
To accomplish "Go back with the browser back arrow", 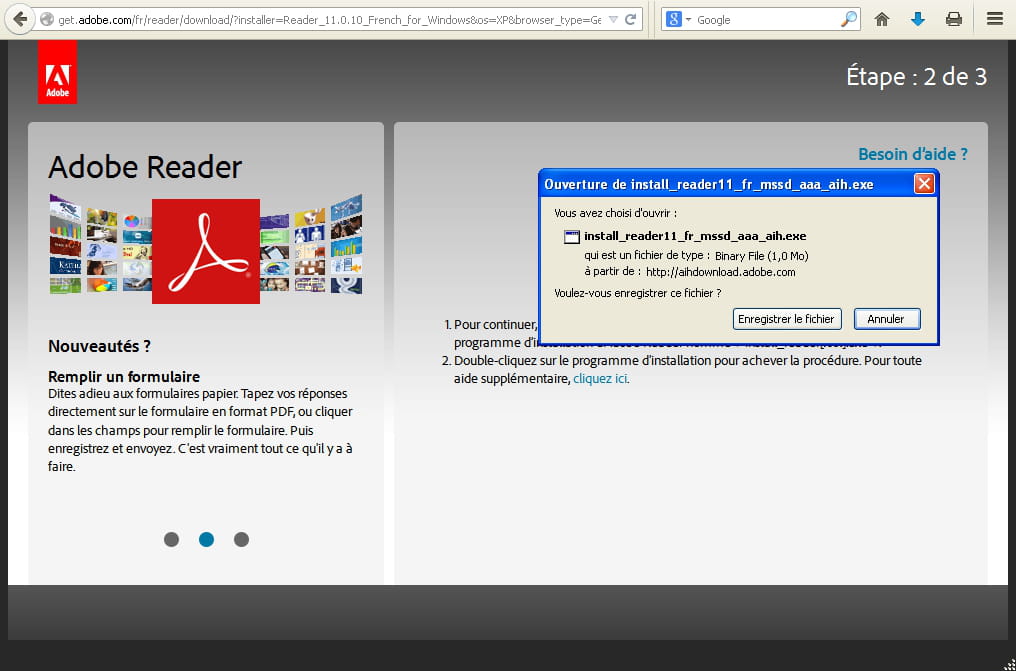I will click(x=19, y=19).
